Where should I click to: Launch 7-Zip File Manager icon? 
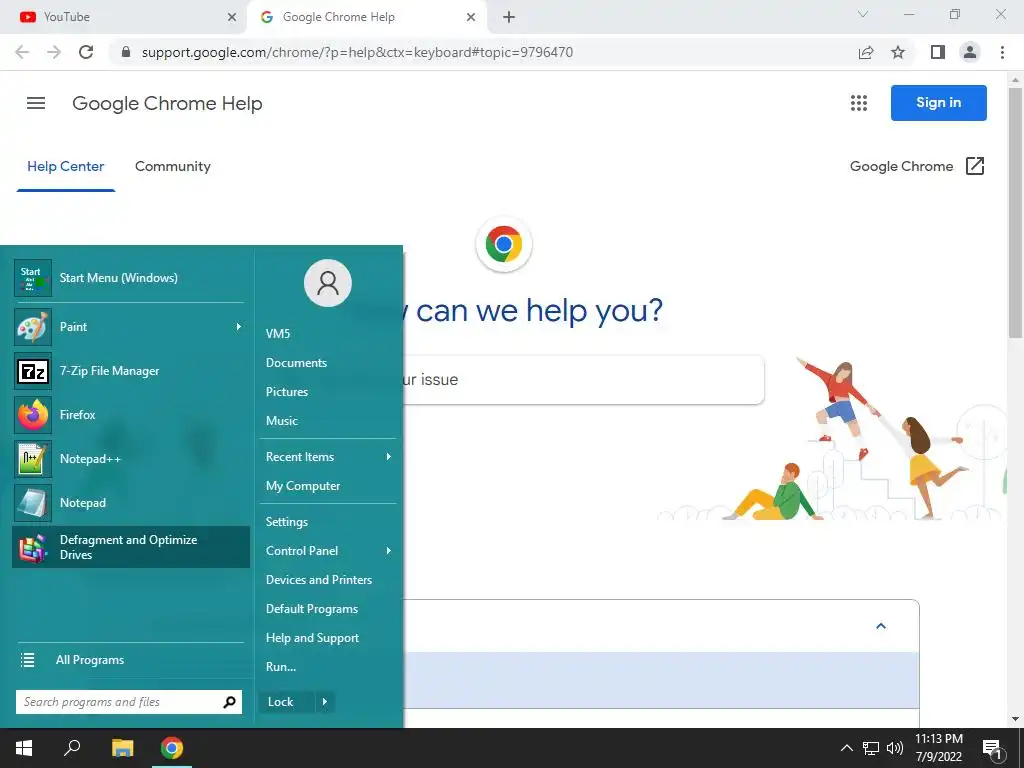pyautogui.click(x=33, y=371)
